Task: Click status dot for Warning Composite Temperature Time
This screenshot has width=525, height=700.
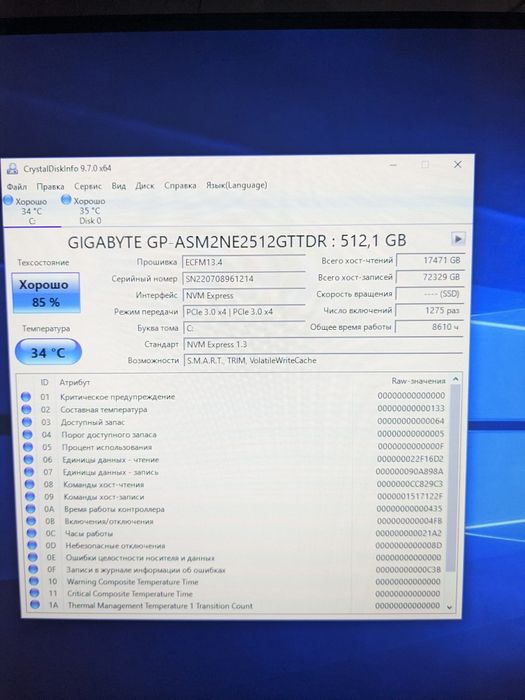Action: tap(33, 581)
